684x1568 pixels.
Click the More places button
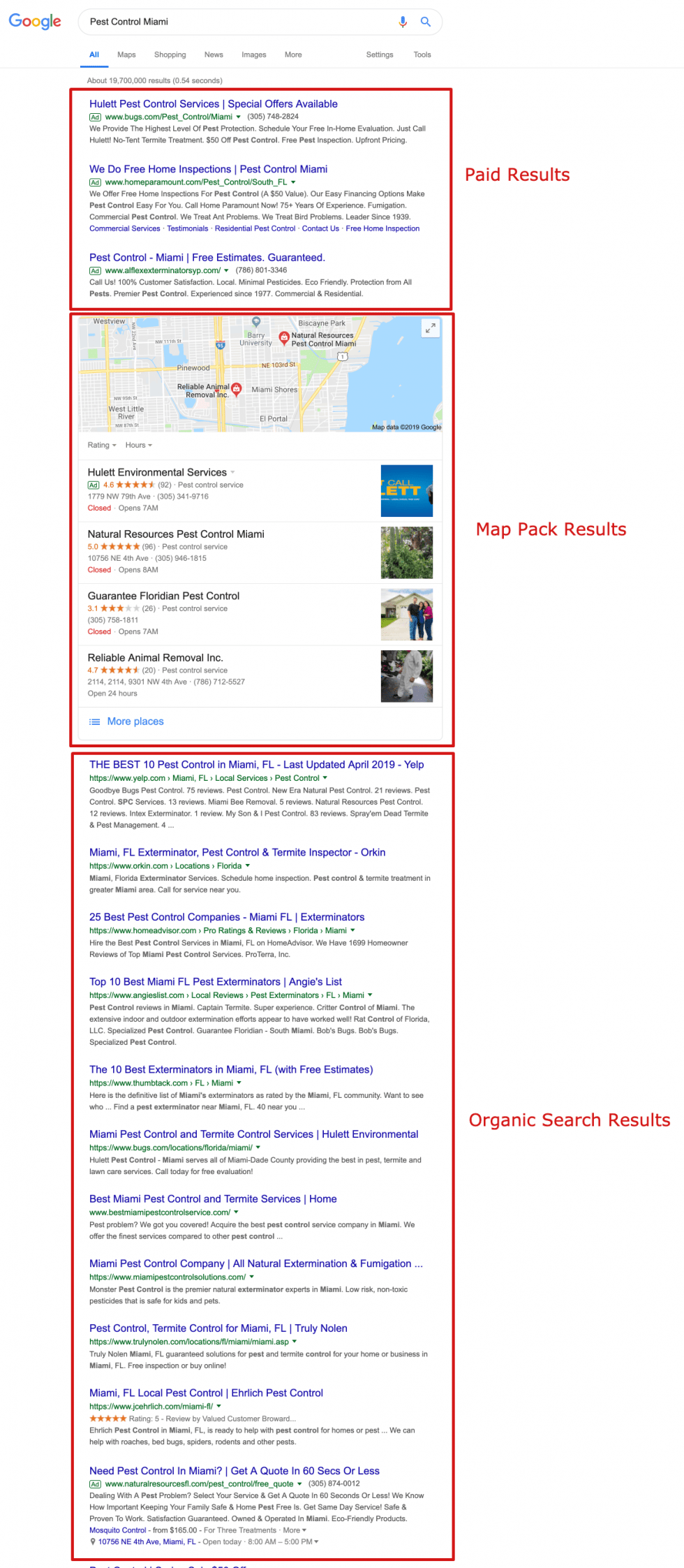[135, 721]
